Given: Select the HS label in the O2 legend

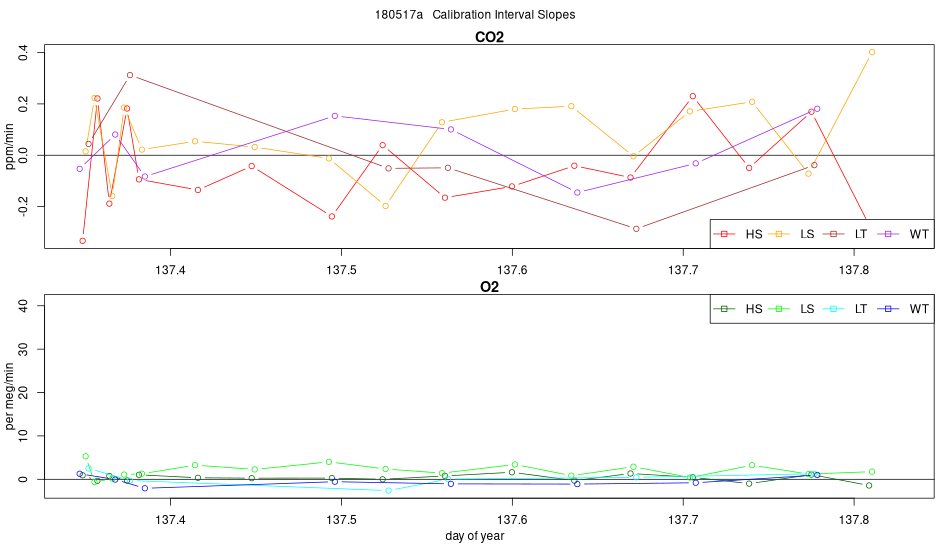Looking at the screenshot, I should [x=754, y=309].
